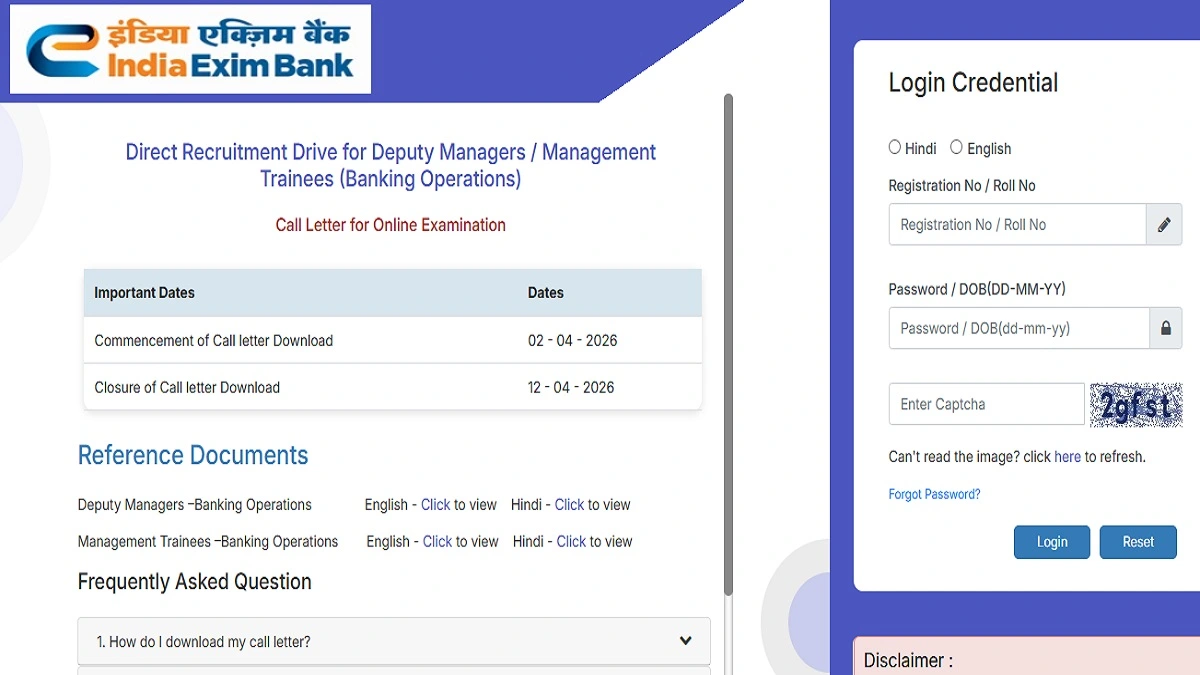Screen dimensions: 1200x675
Task: View Management Trainees document in Hindi
Action: click(x=570, y=541)
